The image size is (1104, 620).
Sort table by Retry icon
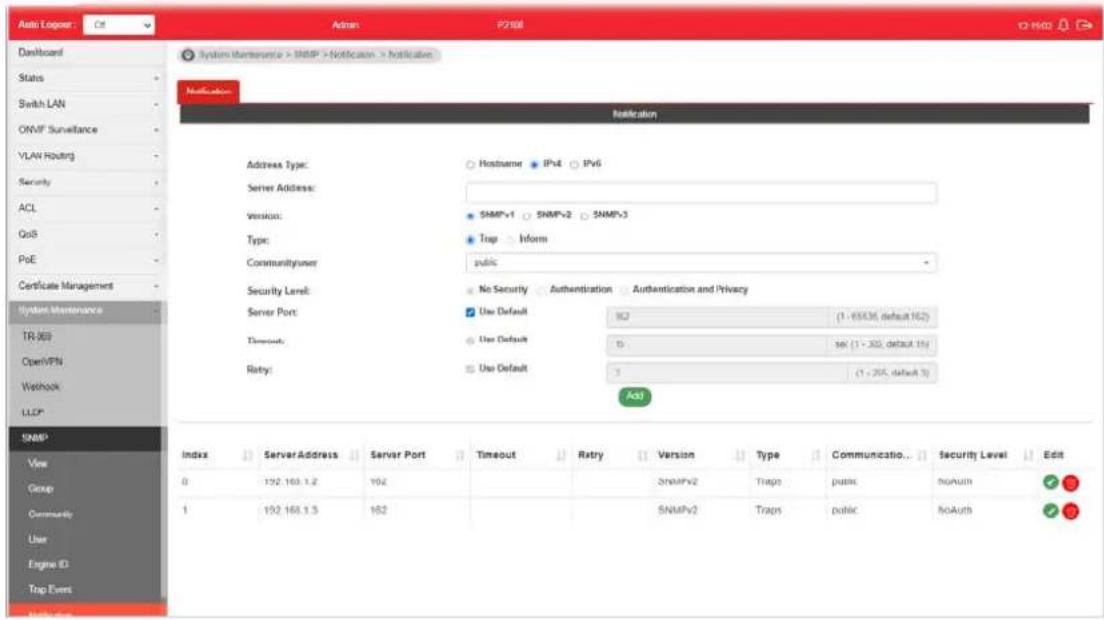(x=642, y=455)
